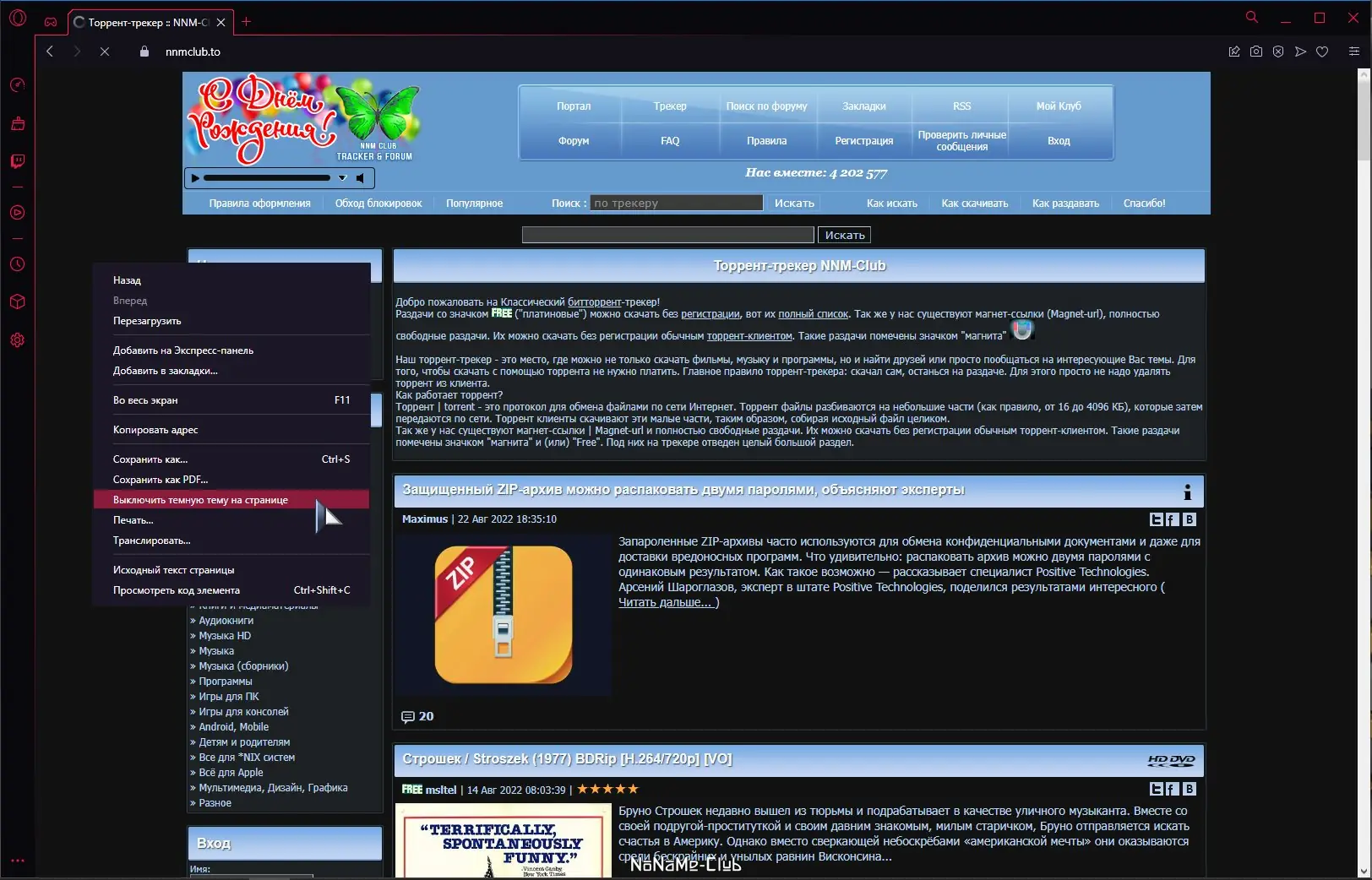Open GX Control speedometer panel
Image resolution: width=1372 pixels, height=880 pixels.
(x=18, y=85)
